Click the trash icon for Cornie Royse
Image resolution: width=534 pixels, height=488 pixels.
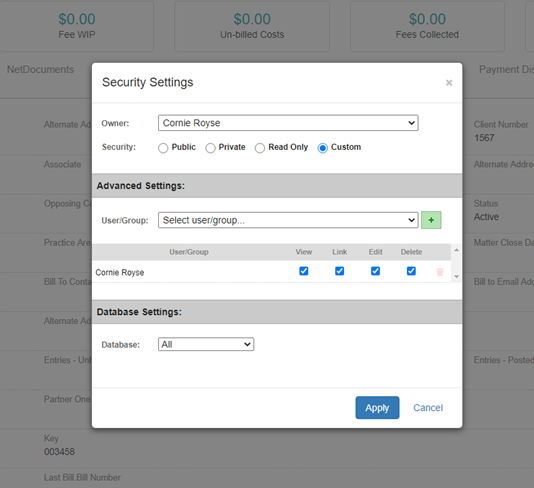pos(440,272)
